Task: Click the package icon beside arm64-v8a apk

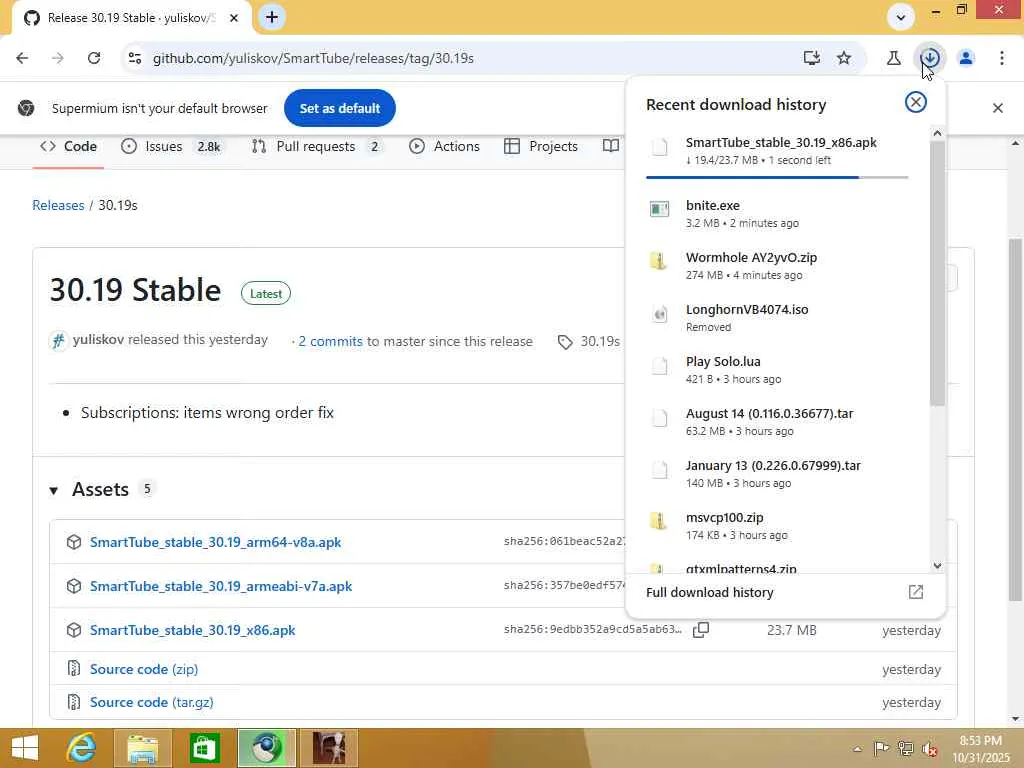Action: 74,542
